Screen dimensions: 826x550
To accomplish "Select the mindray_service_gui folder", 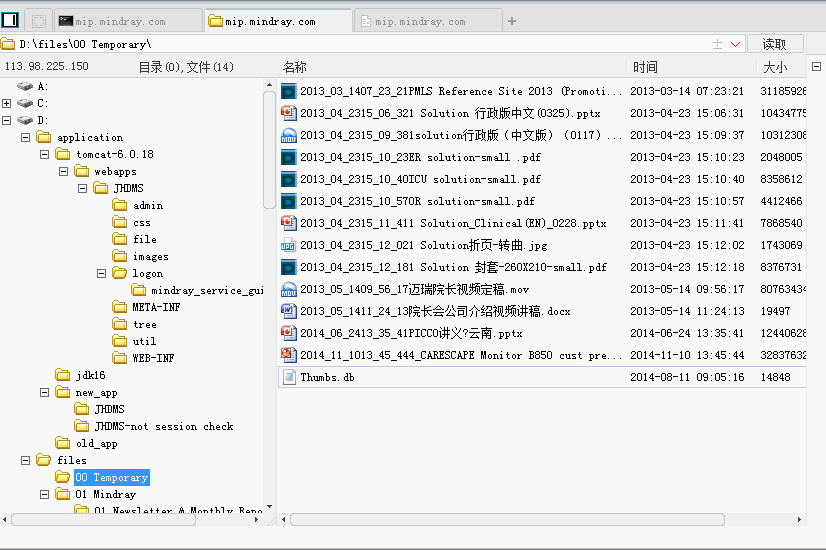I will click(x=207, y=290).
